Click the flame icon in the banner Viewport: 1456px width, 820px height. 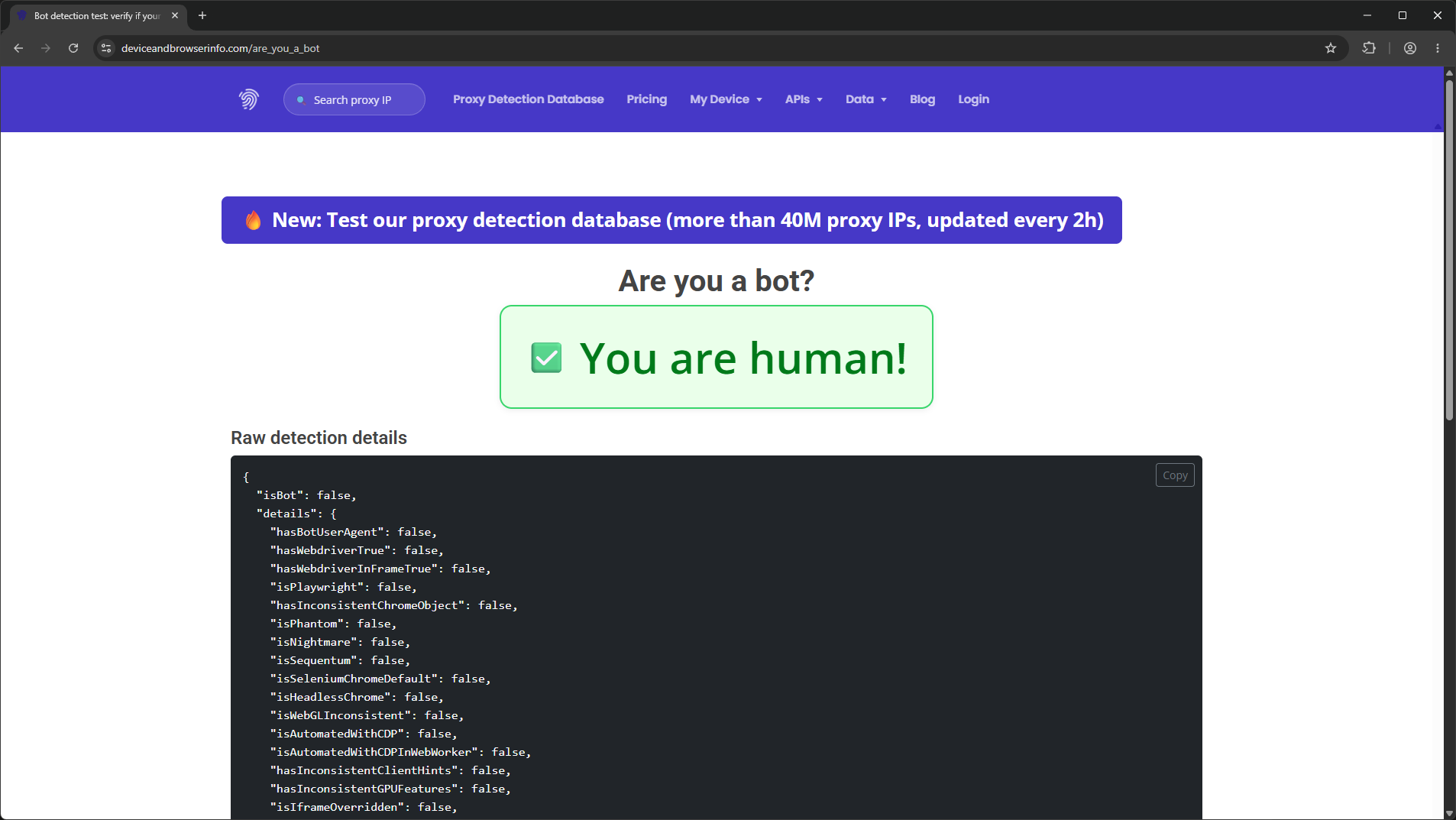[253, 220]
